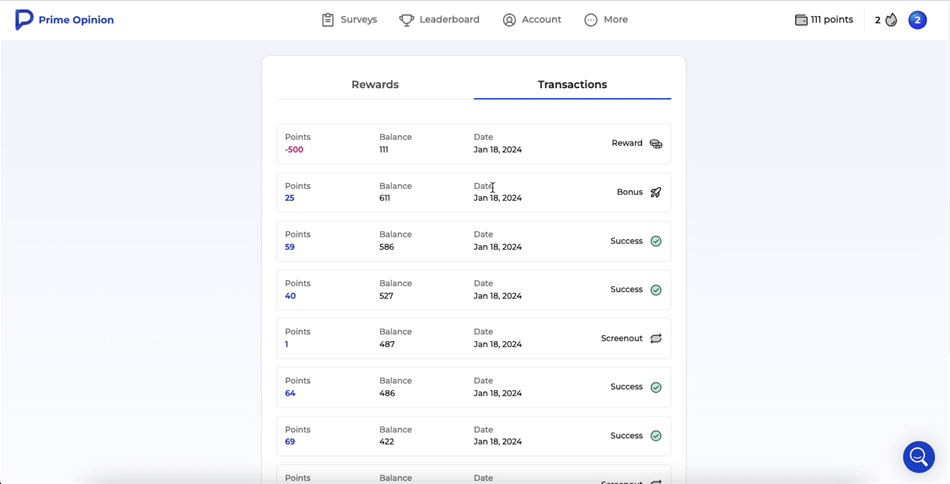Click the balance value 486
The height and width of the screenshot is (484, 950).
tap(387, 393)
